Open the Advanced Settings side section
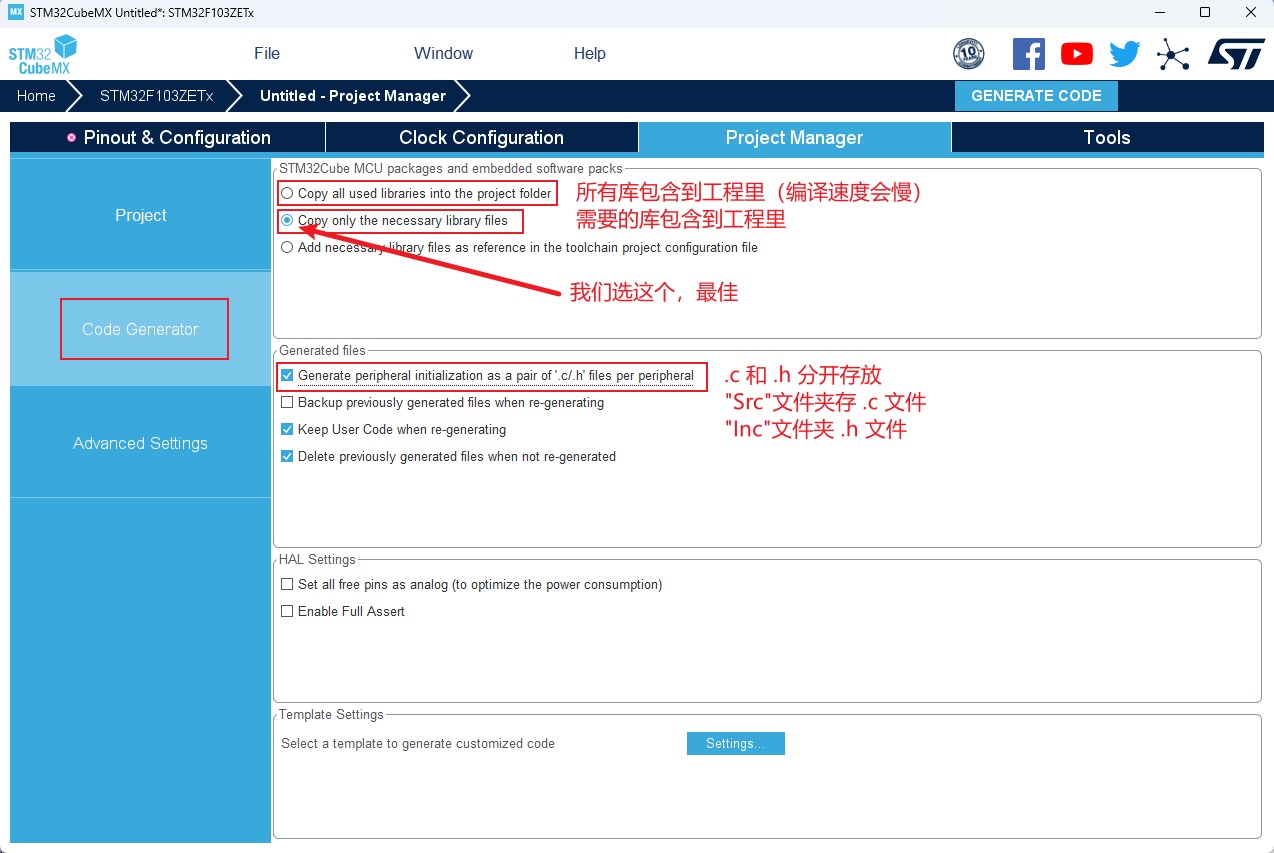The width and height of the screenshot is (1274, 853). (x=140, y=443)
